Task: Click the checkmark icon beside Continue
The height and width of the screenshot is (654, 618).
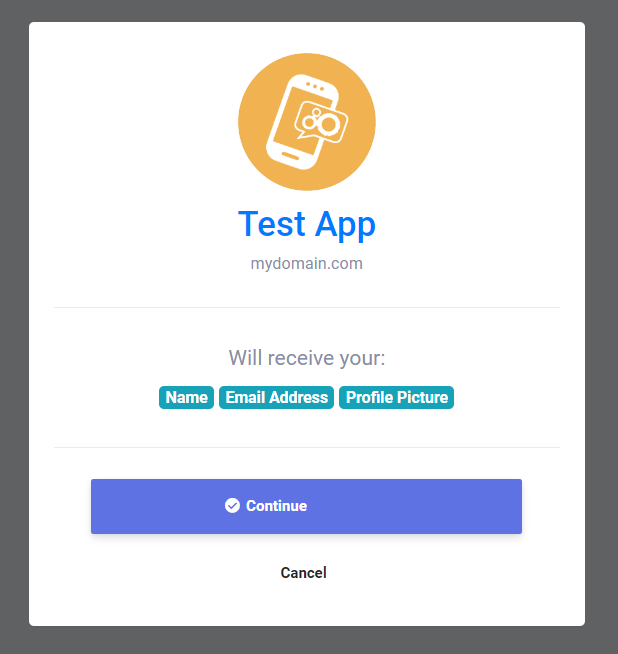Action: (x=232, y=506)
